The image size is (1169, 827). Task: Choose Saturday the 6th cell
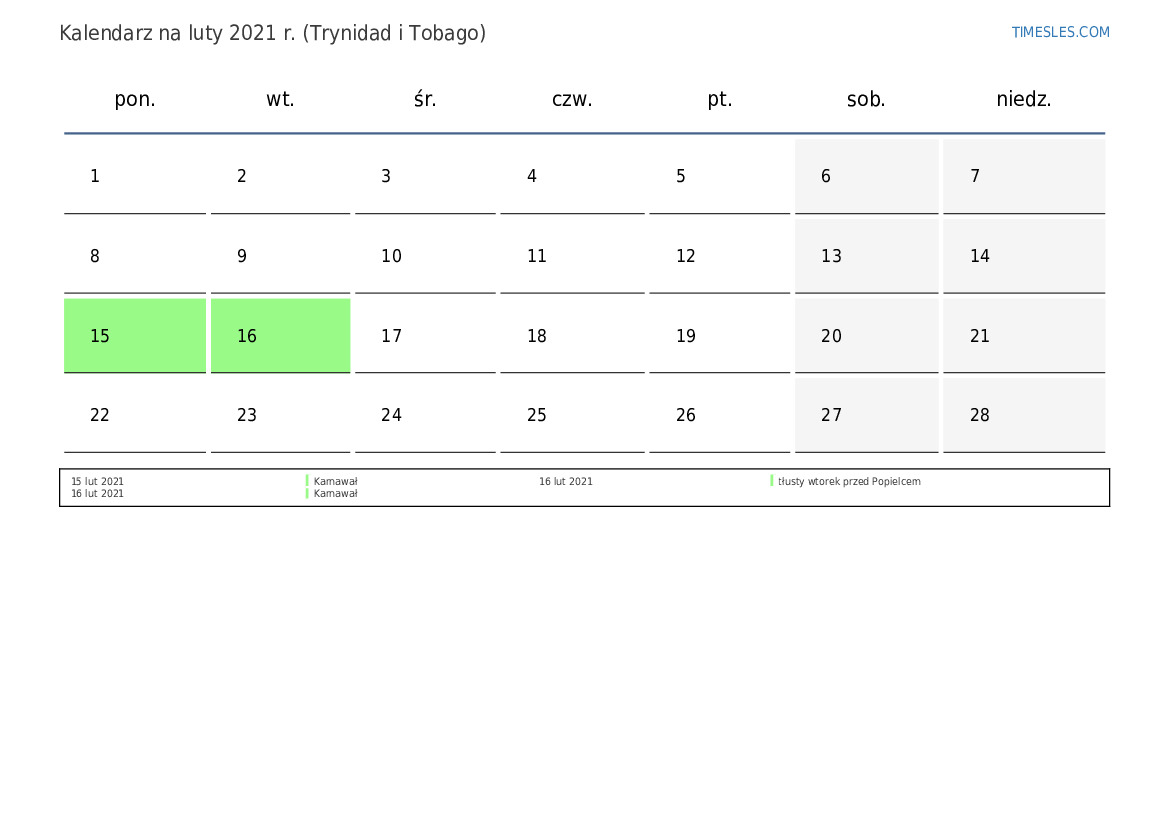[867, 177]
